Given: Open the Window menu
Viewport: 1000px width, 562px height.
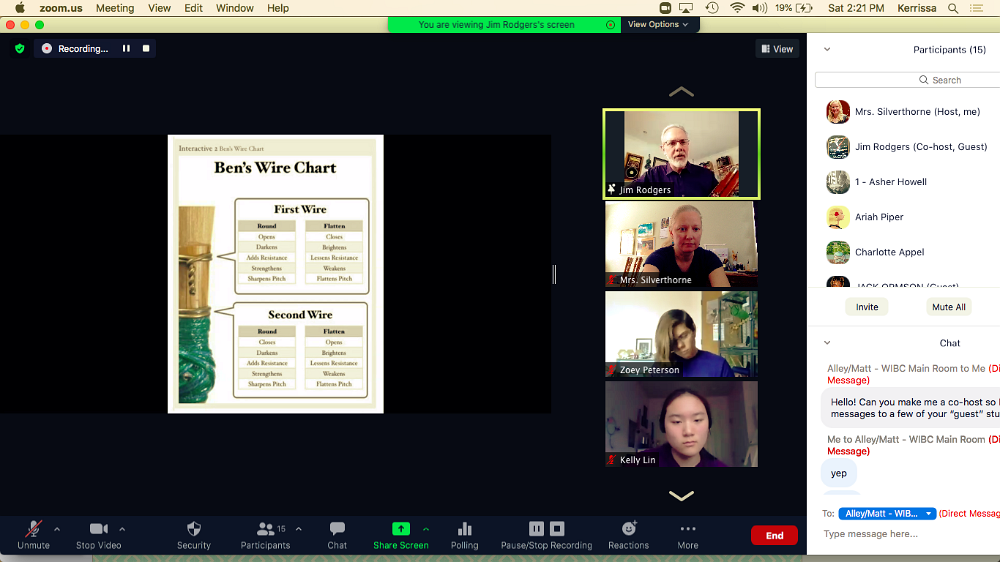Looking at the screenshot, I should (235, 8).
